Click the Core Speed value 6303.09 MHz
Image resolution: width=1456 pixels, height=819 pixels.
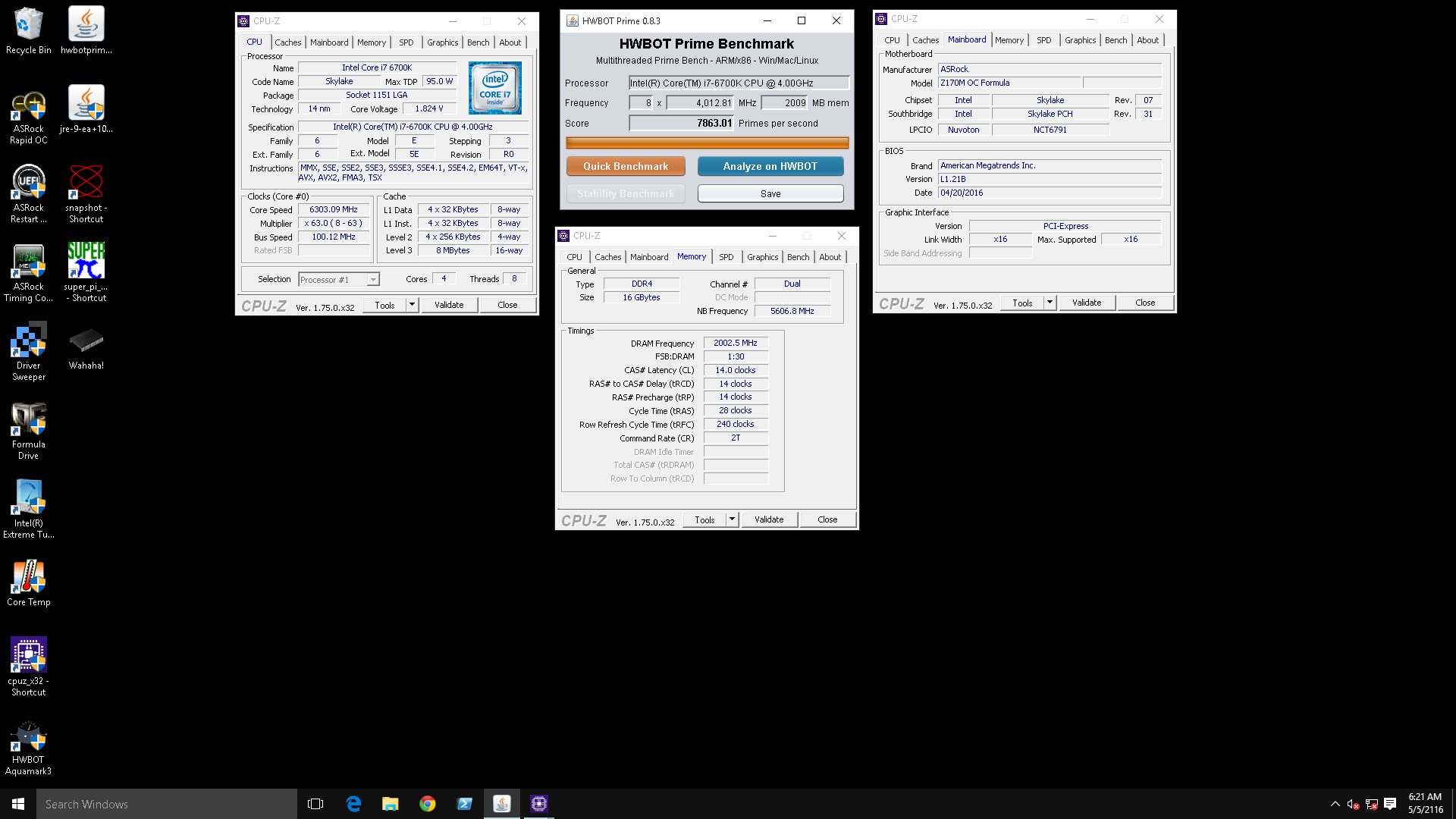(334, 209)
